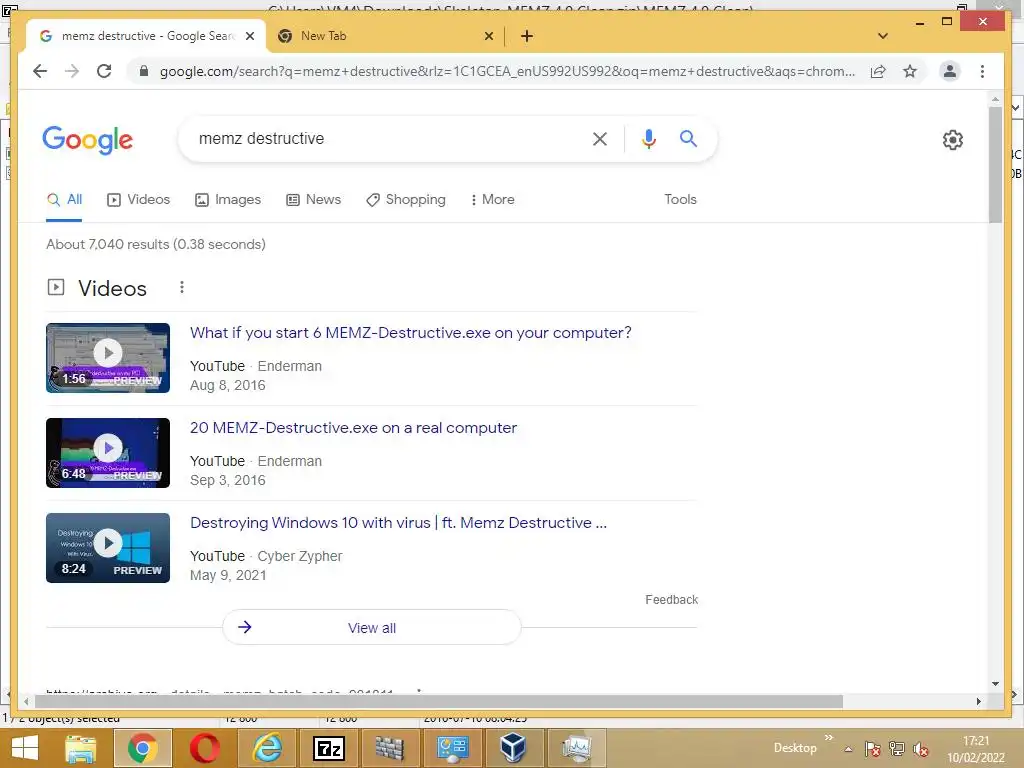
Task: Play the 1:56 video thumbnail preview
Action: [108, 358]
